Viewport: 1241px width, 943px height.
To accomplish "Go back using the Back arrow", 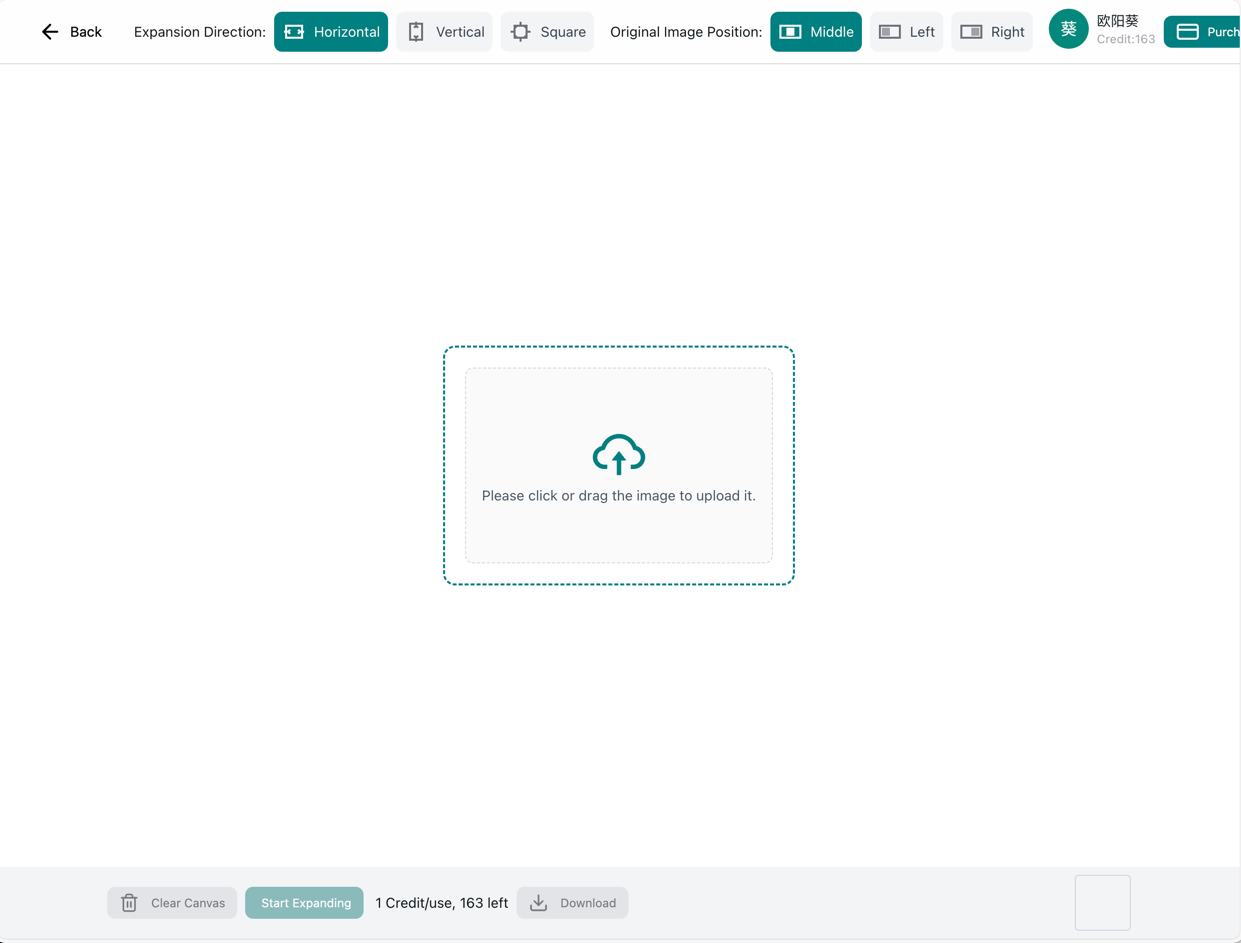I will click(71, 32).
